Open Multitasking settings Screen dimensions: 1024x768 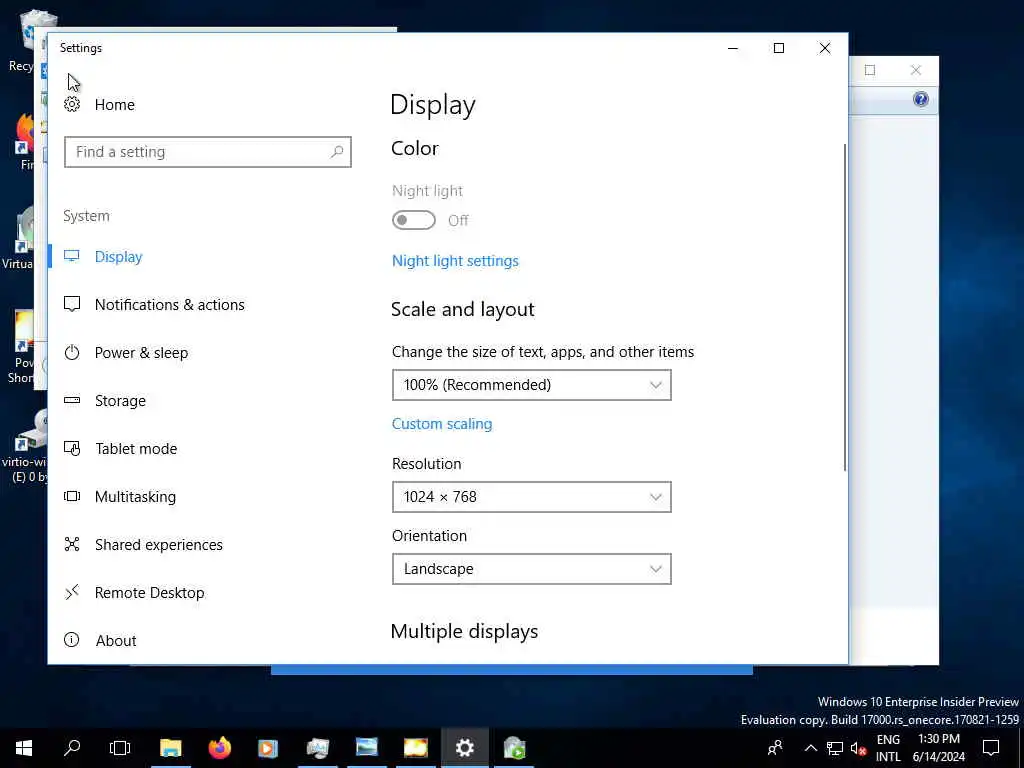135,496
